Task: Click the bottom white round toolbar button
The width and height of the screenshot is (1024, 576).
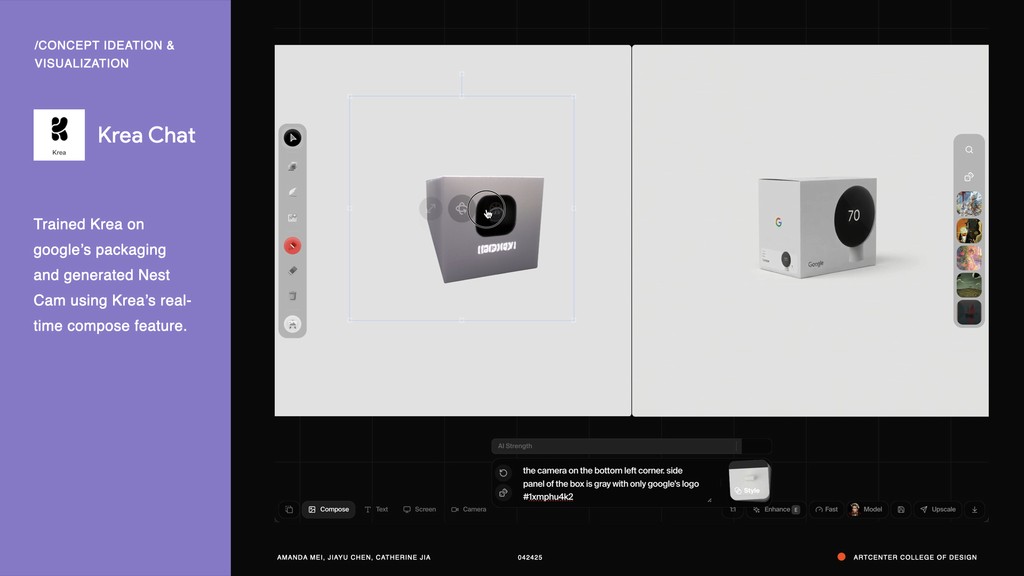Action: [x=293, y=324]
